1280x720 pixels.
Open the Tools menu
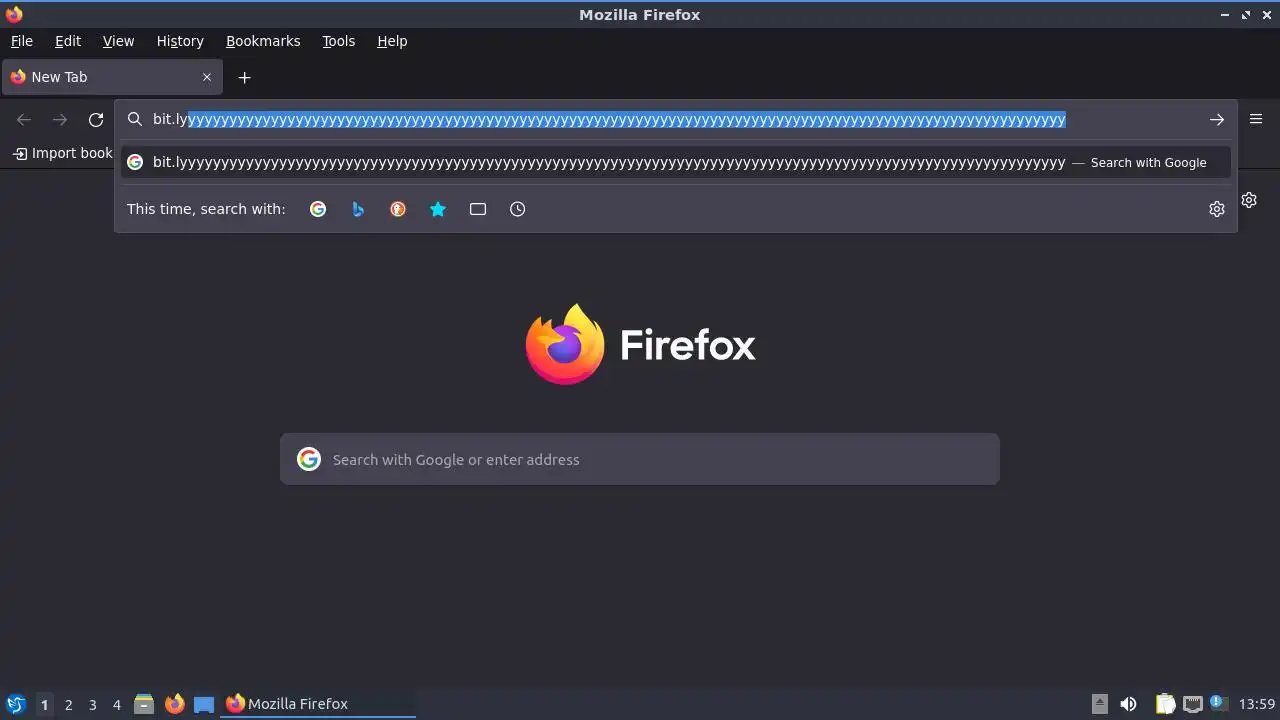click(339, 41)
